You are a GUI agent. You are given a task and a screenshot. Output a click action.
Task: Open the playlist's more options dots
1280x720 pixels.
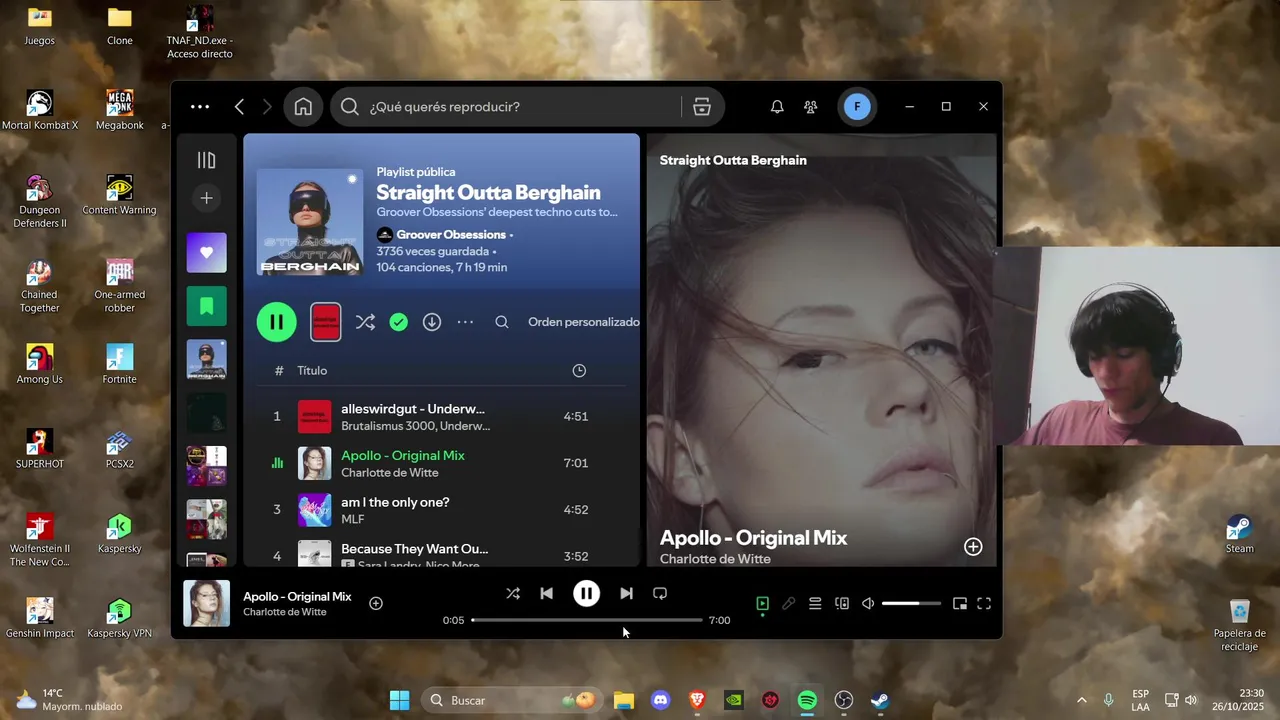click(x=465, y=322)
